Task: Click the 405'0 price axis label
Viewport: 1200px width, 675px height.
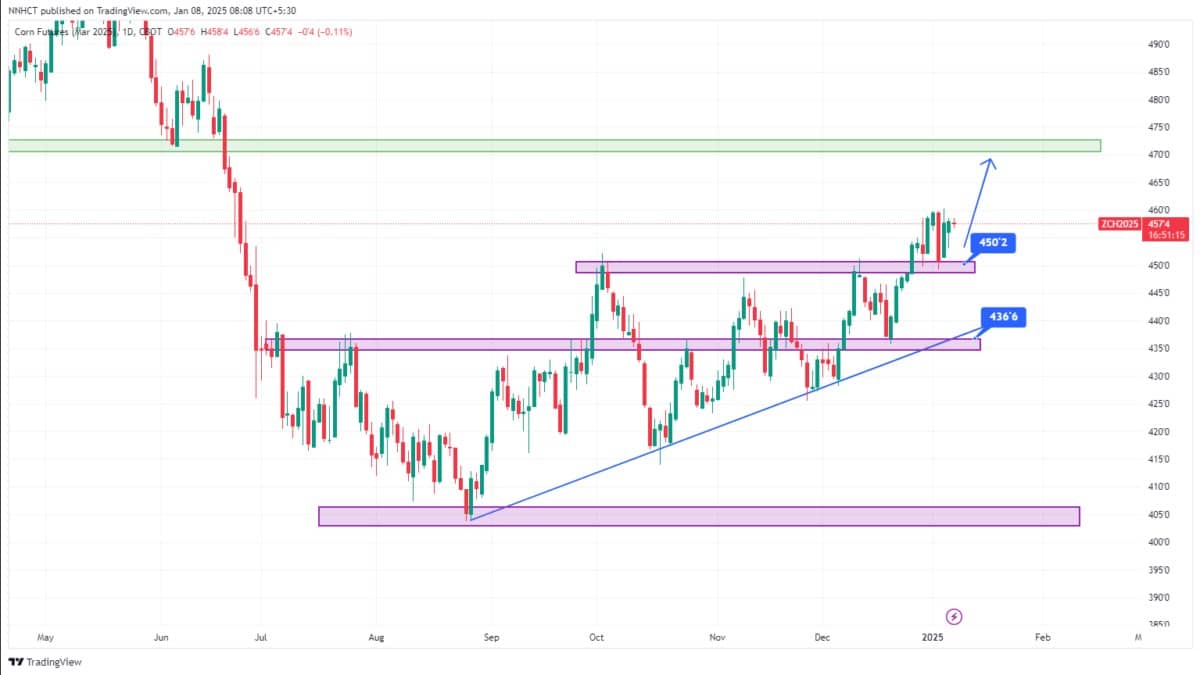Action: click(x=1160, y=515)
